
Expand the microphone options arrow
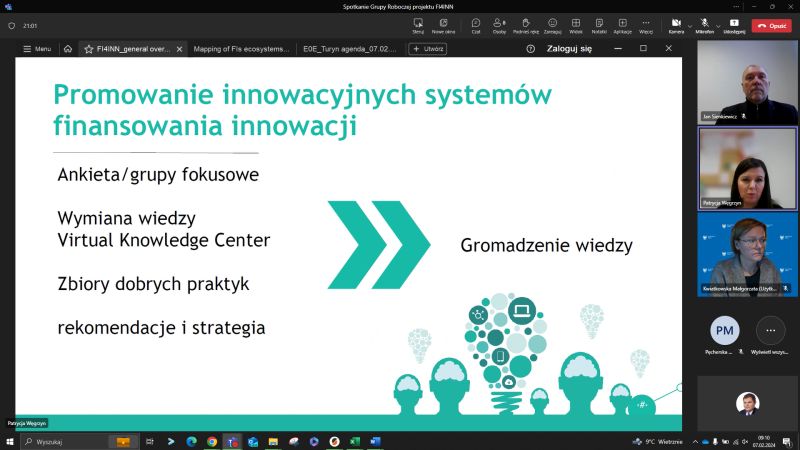718,26
